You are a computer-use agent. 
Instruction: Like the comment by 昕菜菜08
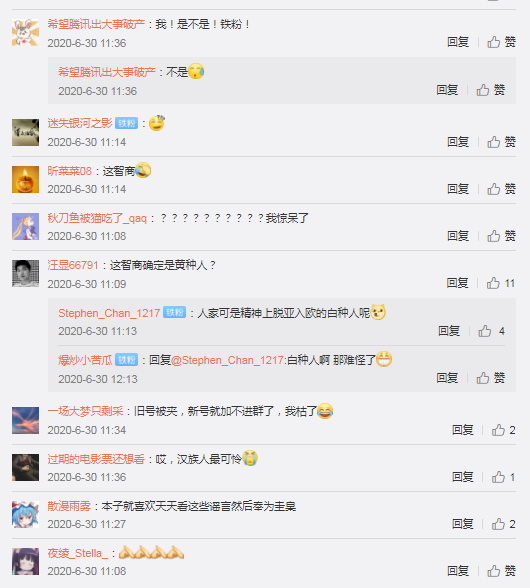[x=501, y=189]
